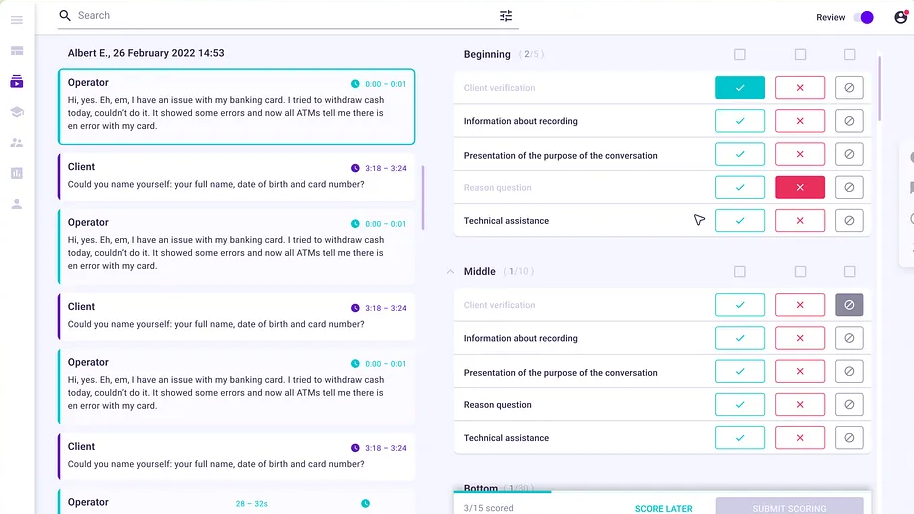
Task: Mark Beginning Client verification as passed
Action: click(740, 87)
